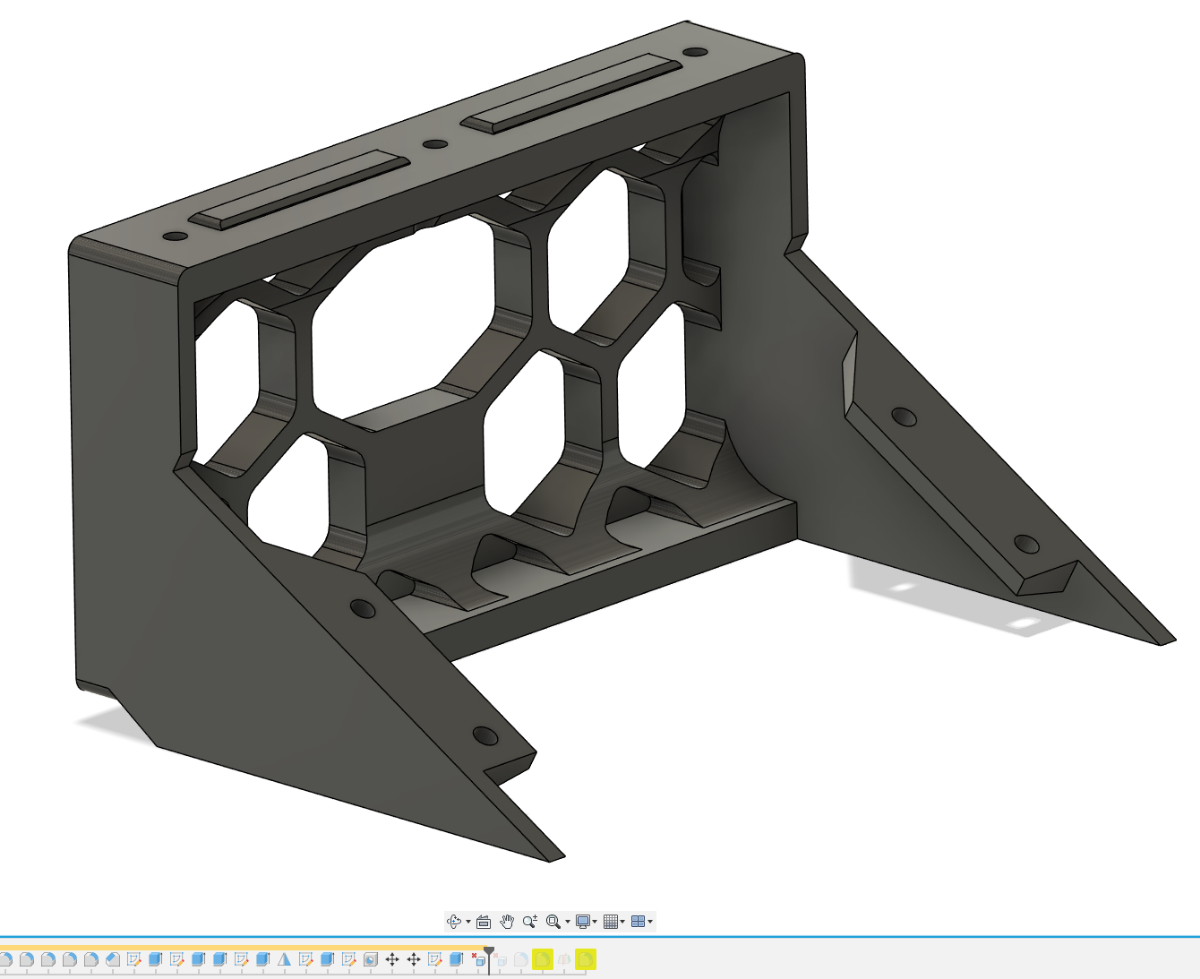This screenshot has width=1200, height=979.
Task: Click the Grid and Snaps icon
Action: 610,921
